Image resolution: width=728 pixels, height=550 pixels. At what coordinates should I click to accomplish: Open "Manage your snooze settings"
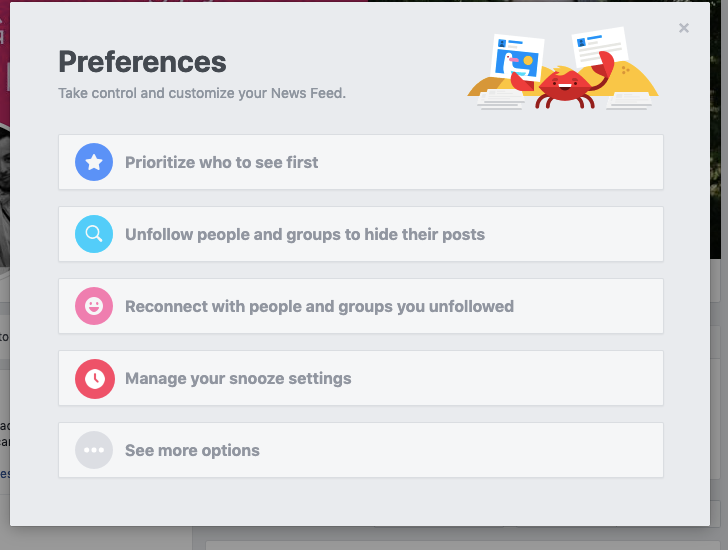click(238, 378)
